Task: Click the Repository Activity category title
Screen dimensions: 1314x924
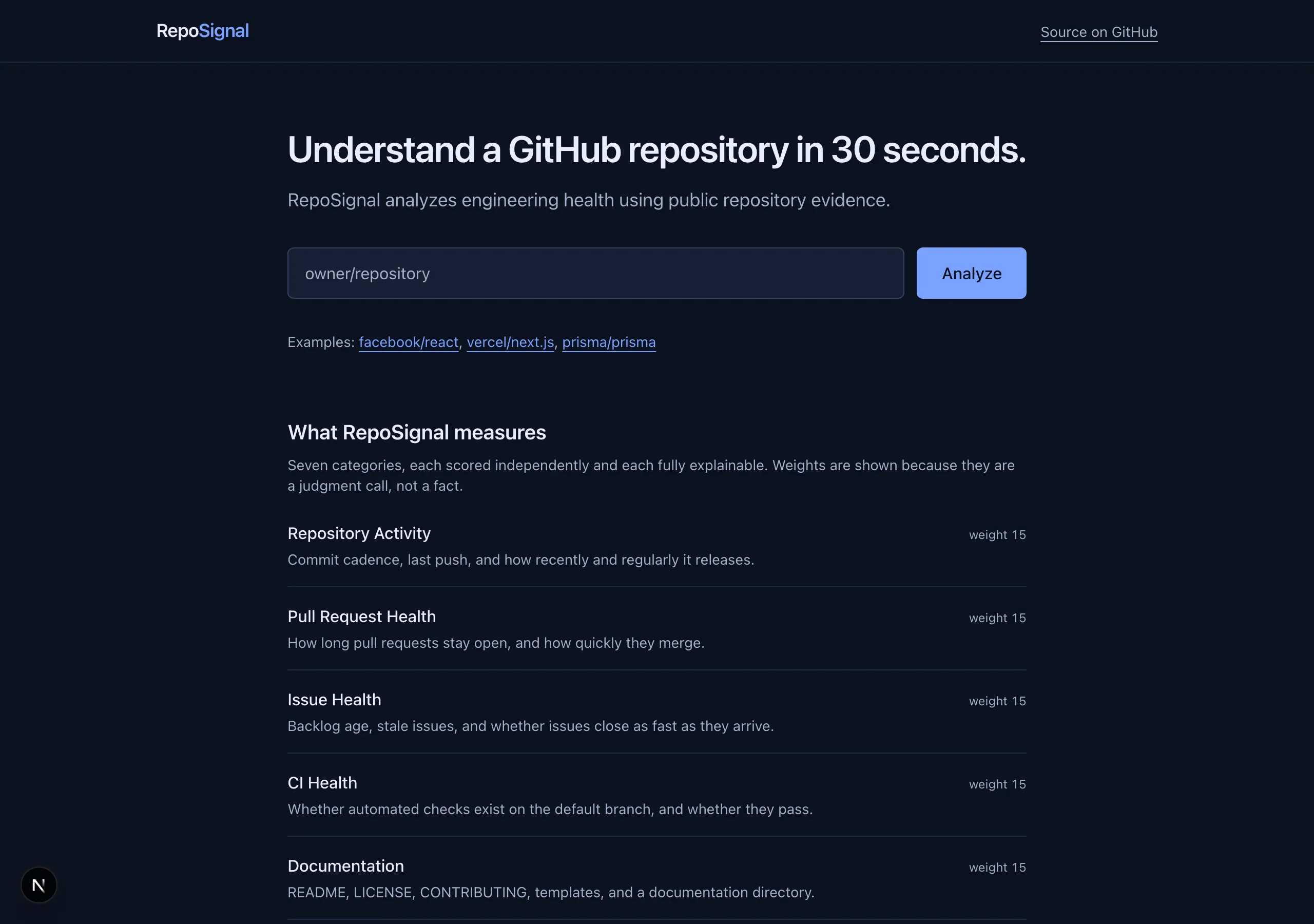Action: pyautogui.click(x=359, y=533)
